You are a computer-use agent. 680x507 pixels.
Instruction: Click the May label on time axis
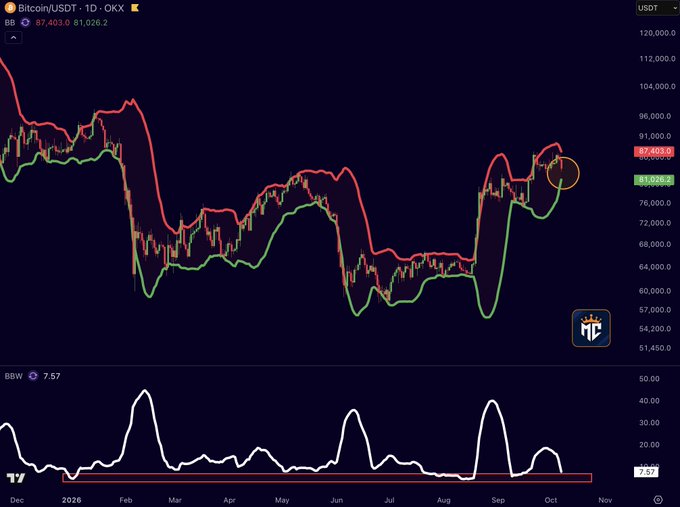282,500
